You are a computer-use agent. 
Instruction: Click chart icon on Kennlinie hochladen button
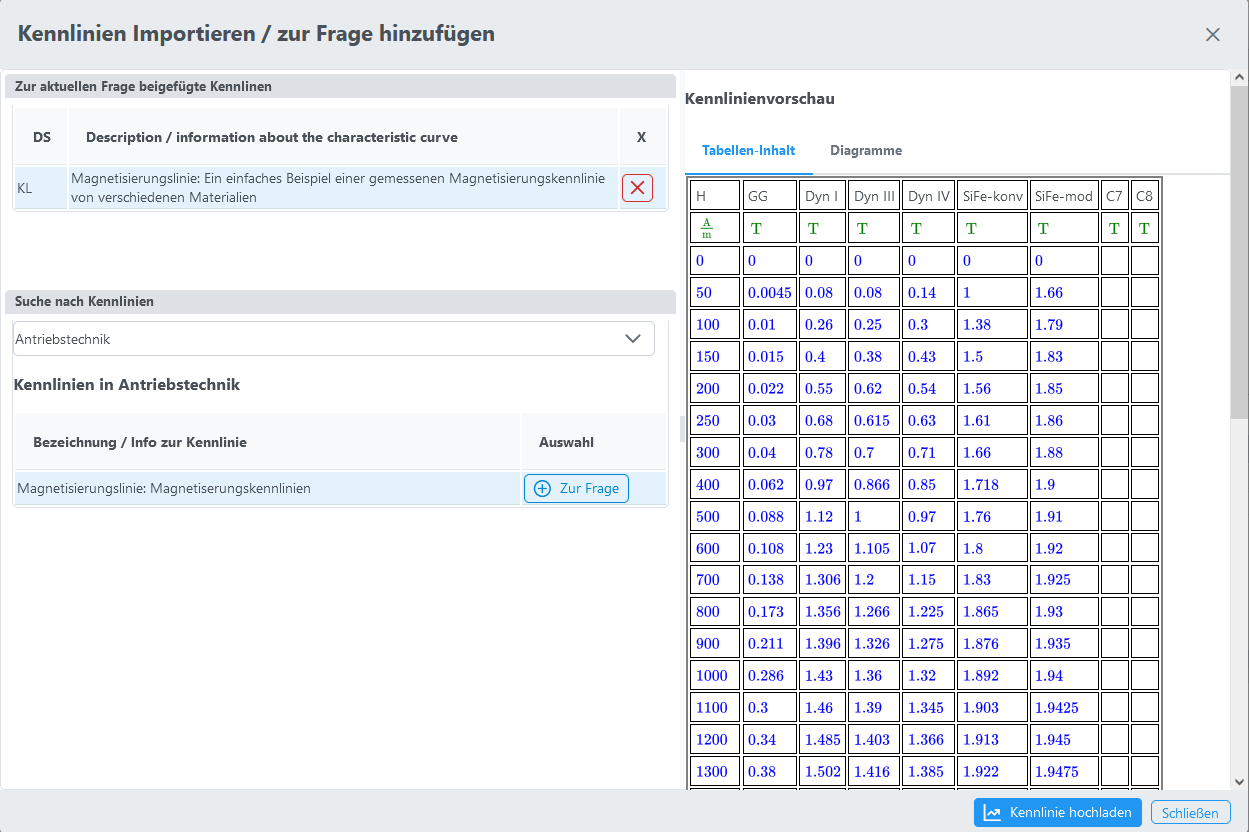tap(992, 813)
